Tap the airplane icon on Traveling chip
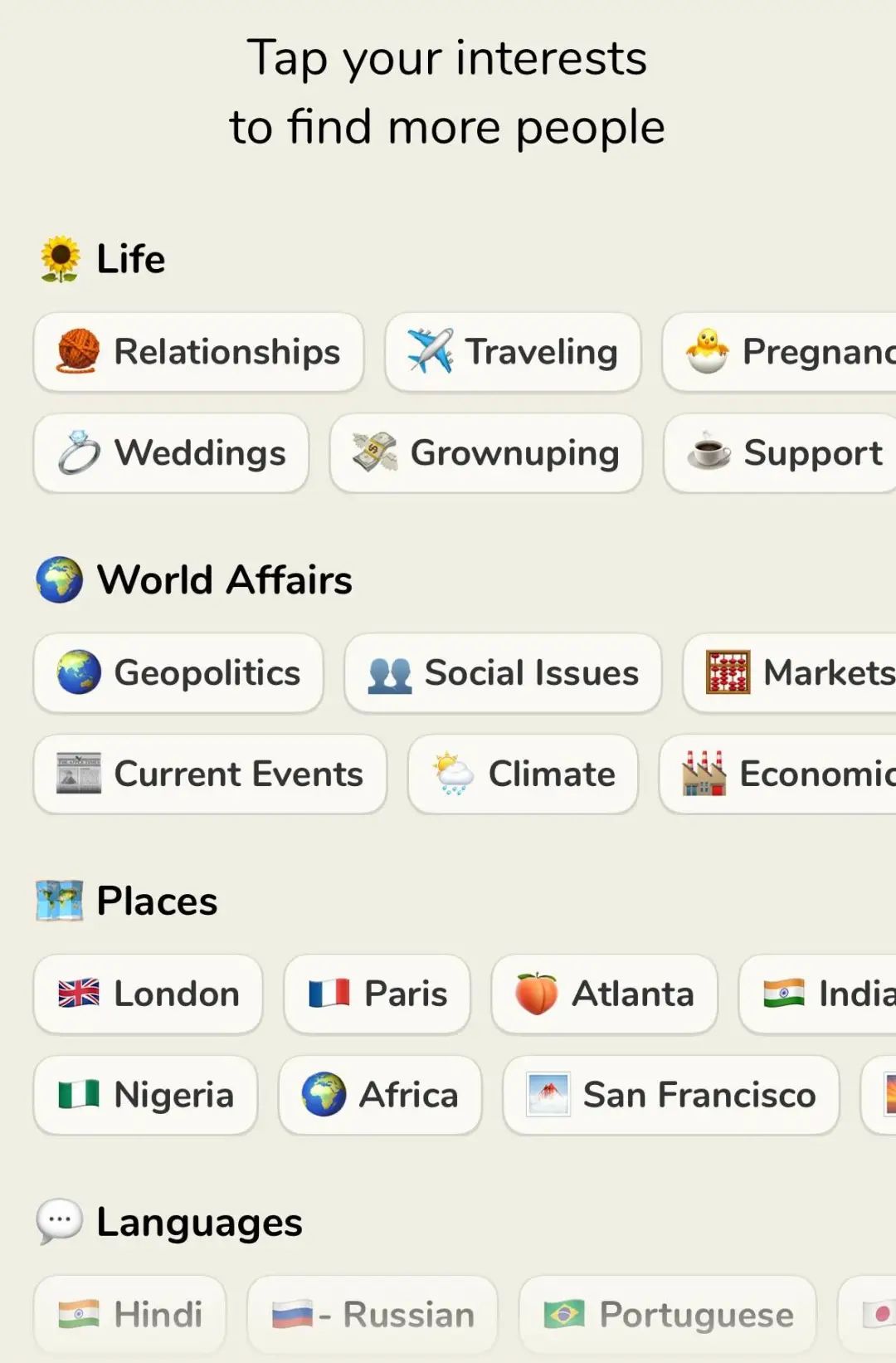 (x=430, y=351)
